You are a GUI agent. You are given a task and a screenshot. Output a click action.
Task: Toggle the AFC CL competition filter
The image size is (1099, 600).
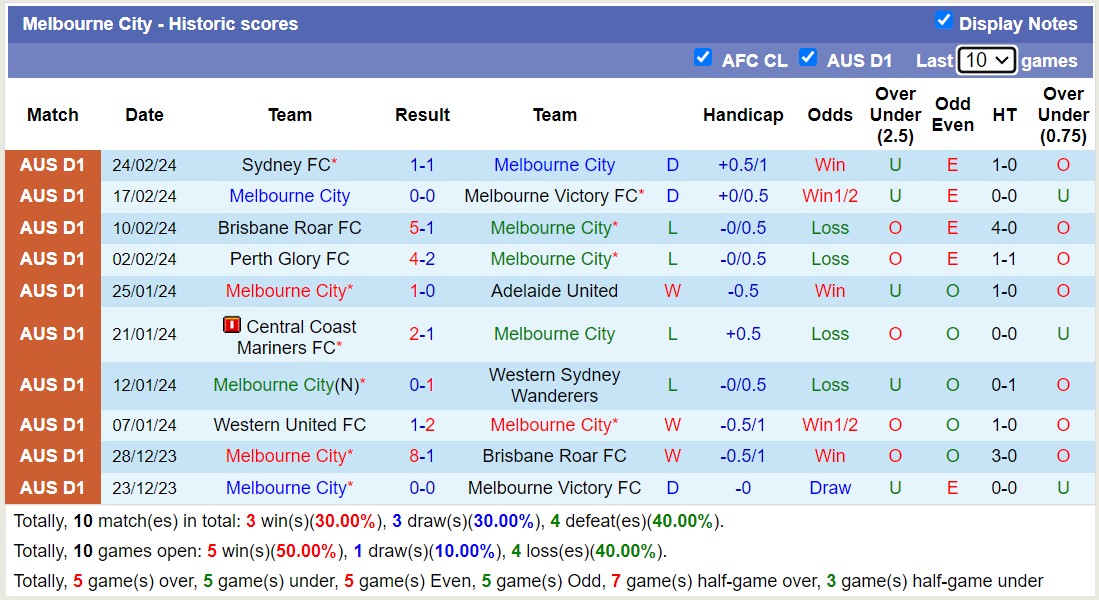click(704, 58)
